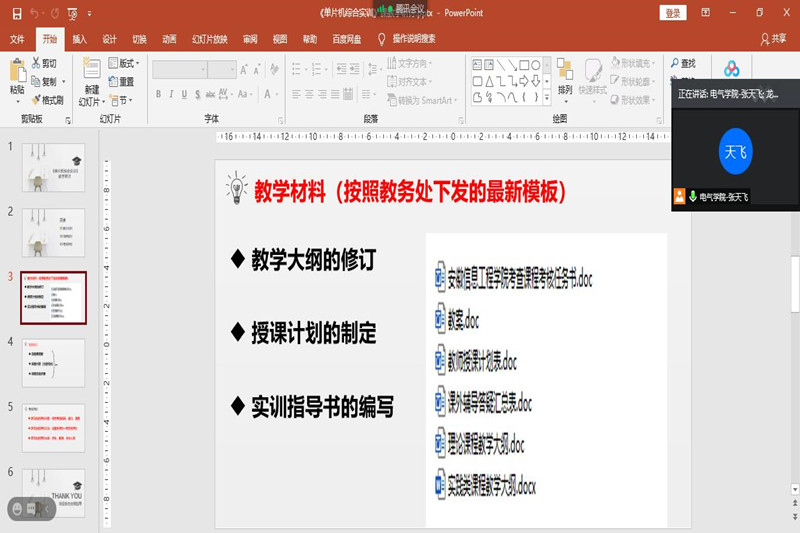Click the decrease font size icon
Image resolution: width=800 pixels, height=533 pixels.
257,70
